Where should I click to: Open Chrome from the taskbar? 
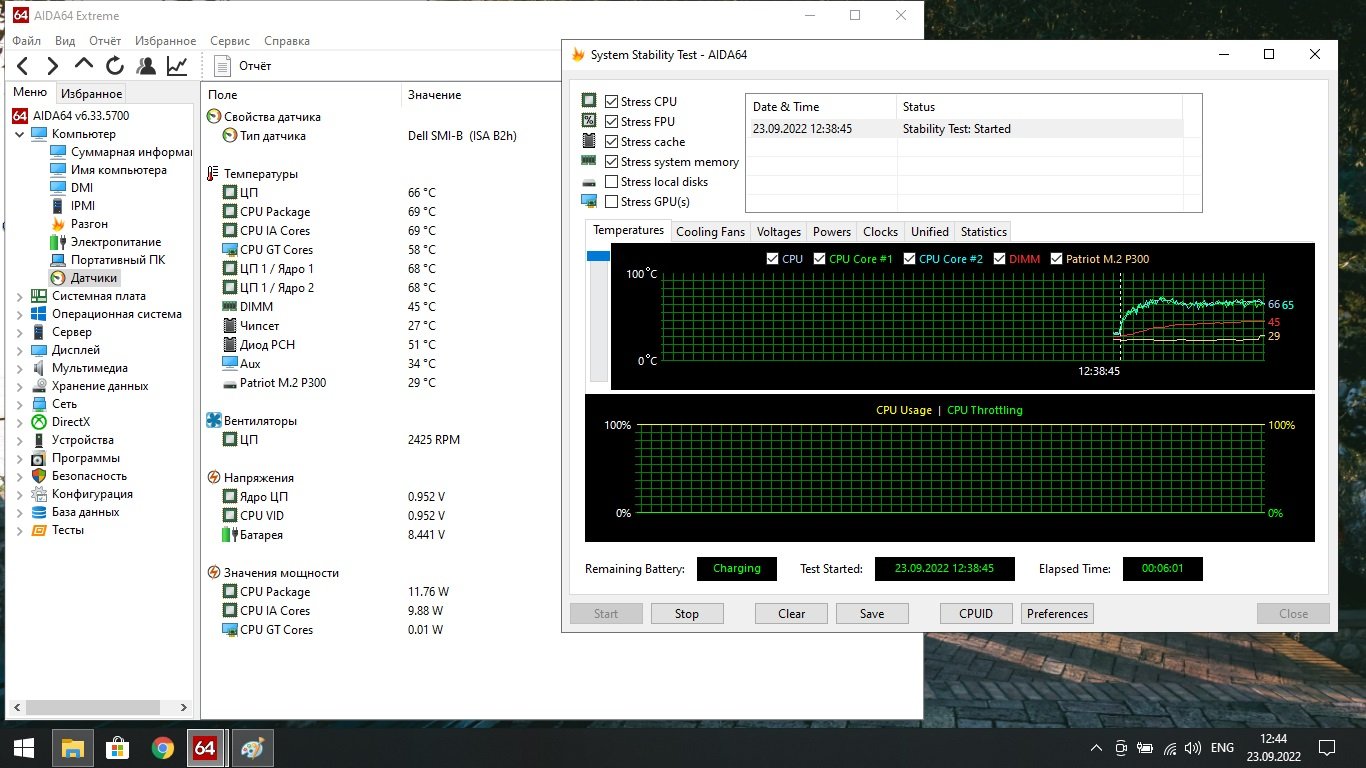click(162, 747)
